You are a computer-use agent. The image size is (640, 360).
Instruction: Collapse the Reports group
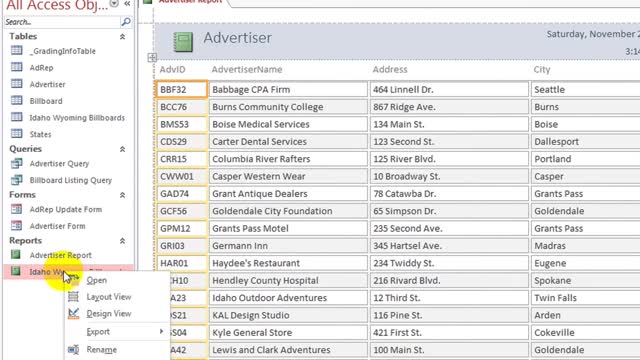pyautogui.click(x=122, y=241)
